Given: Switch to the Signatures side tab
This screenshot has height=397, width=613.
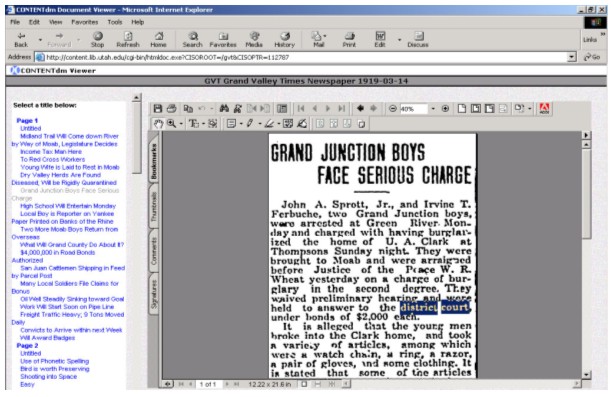Looking at the screenshot, I should click(x=154, y=294).
